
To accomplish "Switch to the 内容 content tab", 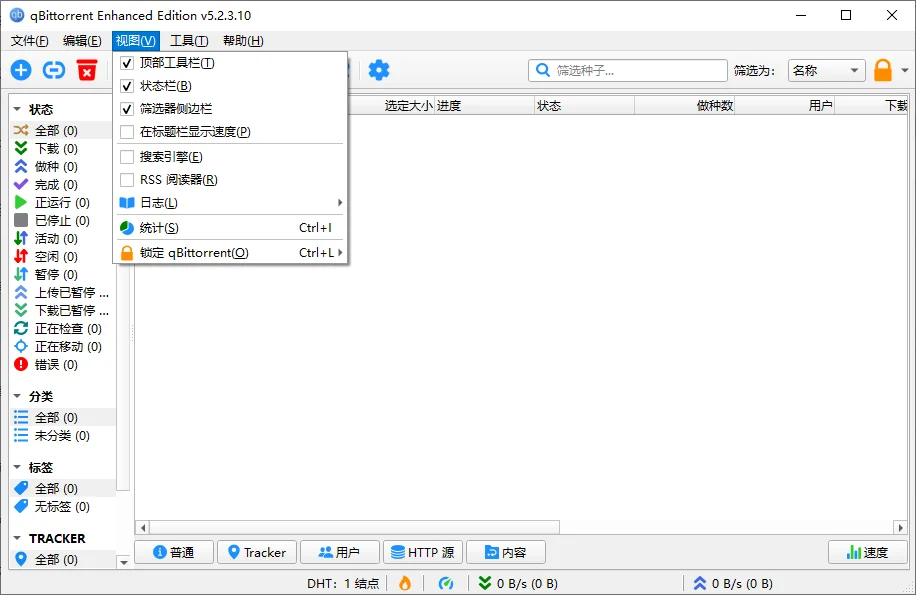I will coord(506,552).
